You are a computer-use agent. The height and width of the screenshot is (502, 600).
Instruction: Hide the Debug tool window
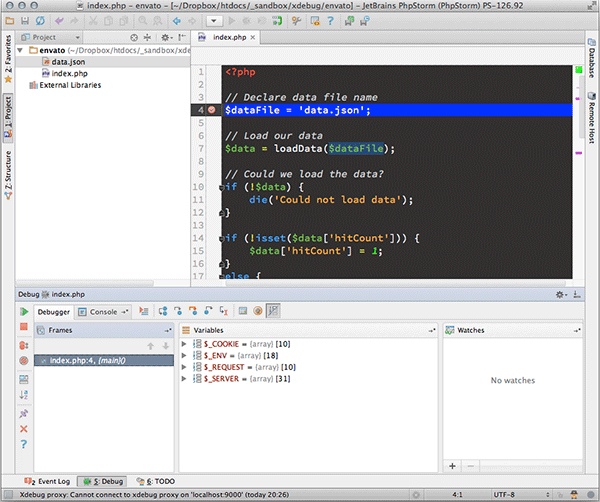coord(577,294)
